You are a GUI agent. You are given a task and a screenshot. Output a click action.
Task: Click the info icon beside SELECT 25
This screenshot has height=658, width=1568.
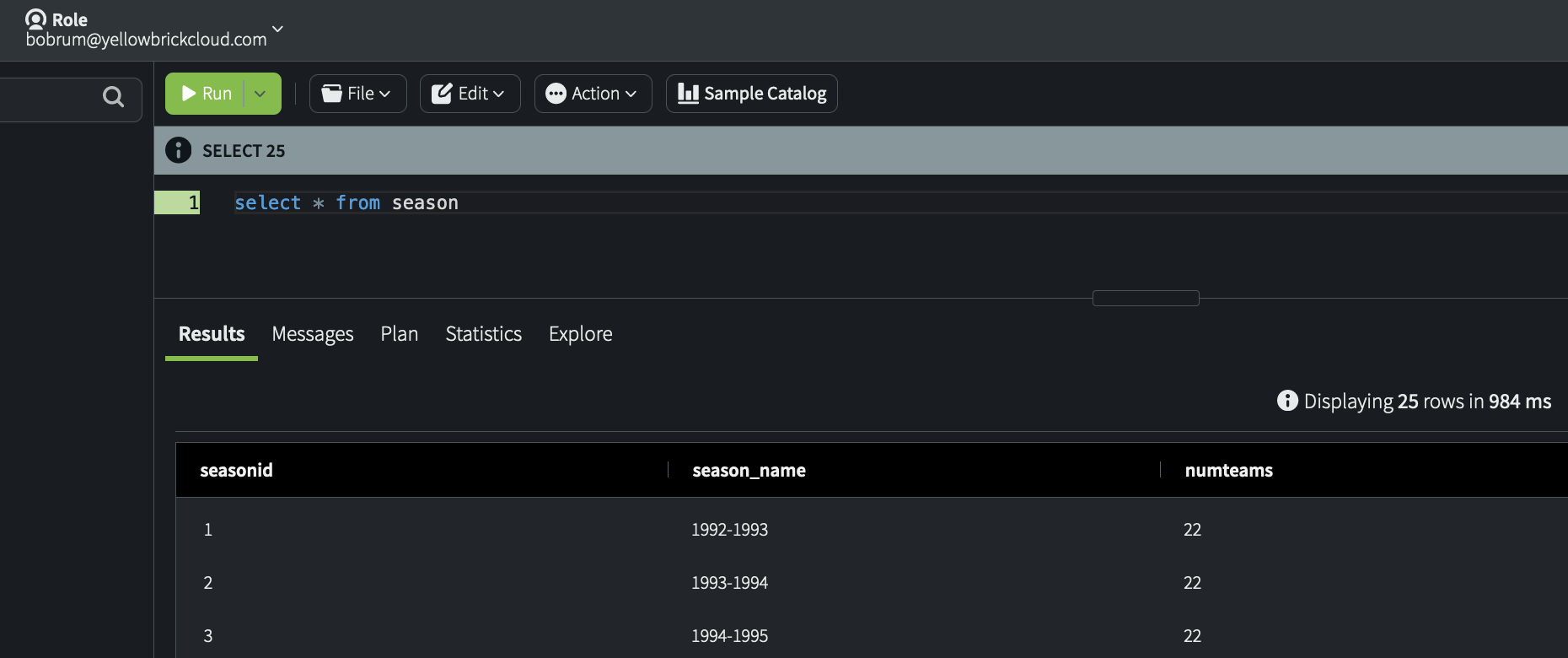(178, 150)
